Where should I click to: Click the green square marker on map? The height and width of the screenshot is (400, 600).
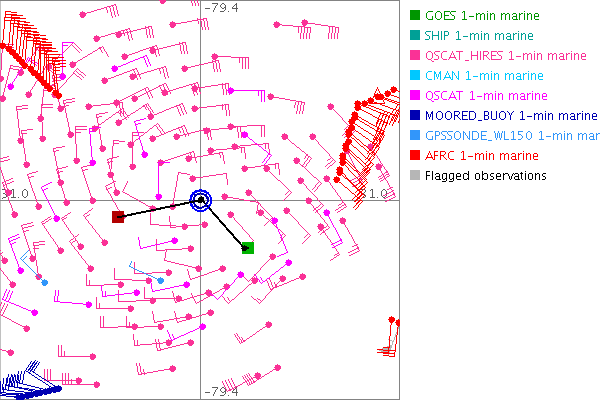248,247
